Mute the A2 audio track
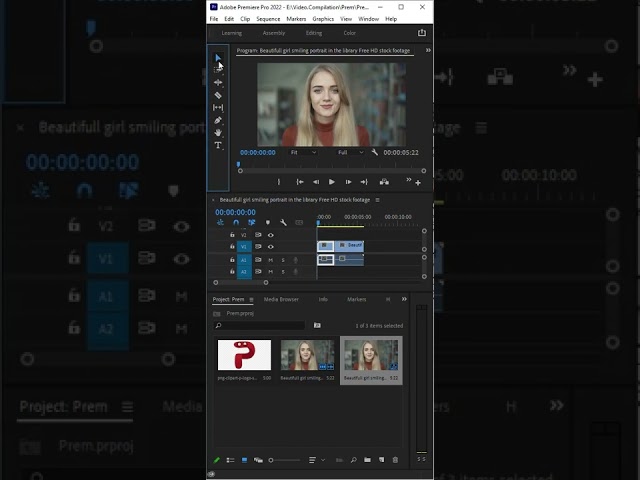The height and width of the screenshot is (480, 640). click(270, 272)
